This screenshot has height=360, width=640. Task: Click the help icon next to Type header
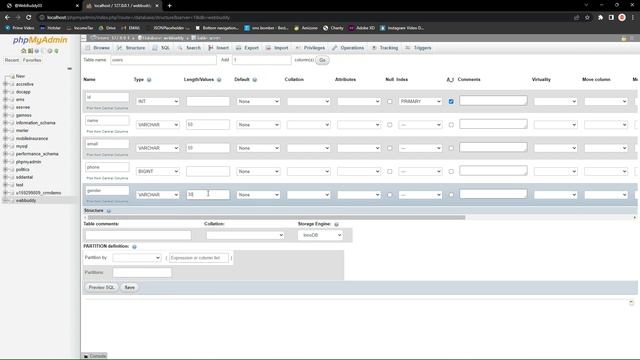[149, 80]
